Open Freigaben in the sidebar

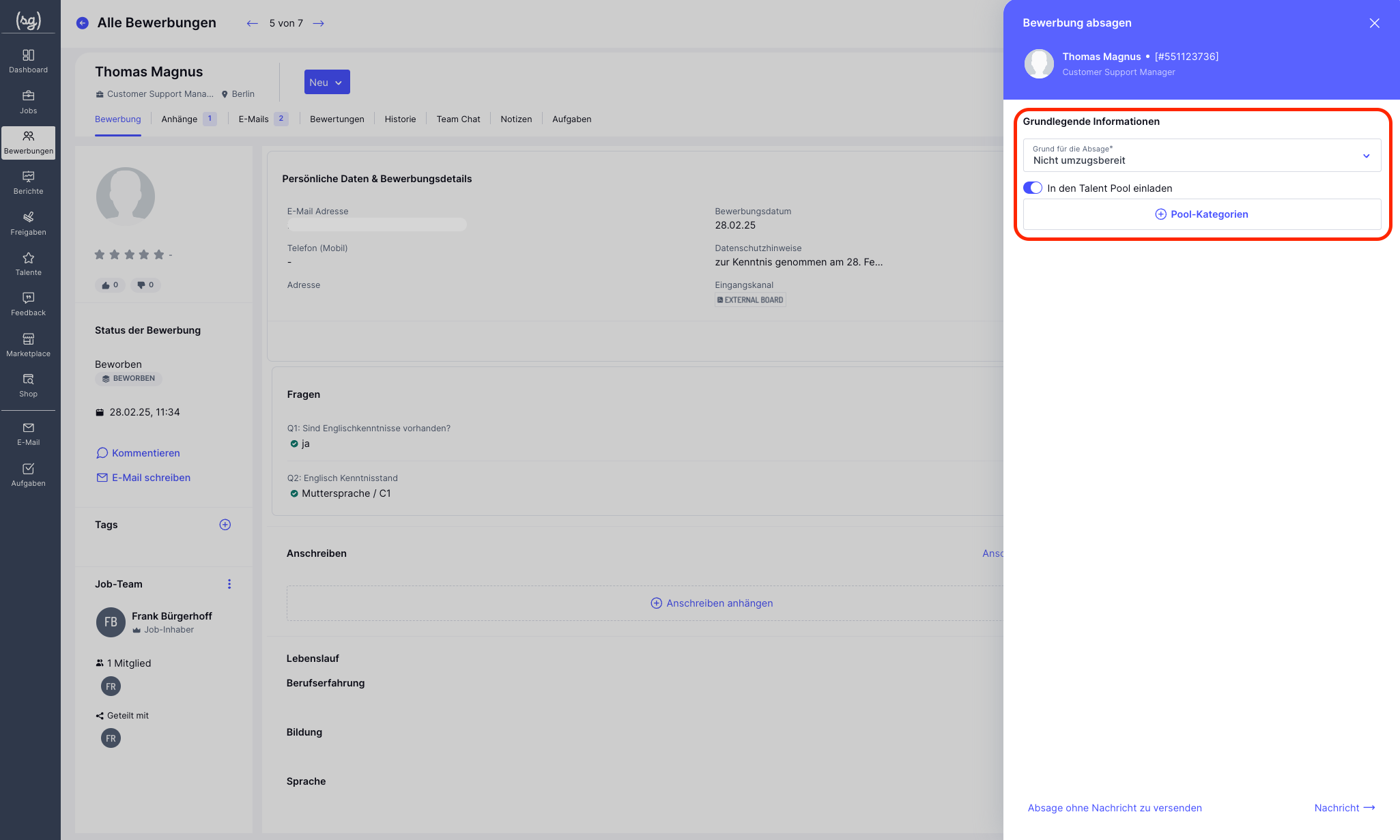pyautogui.click(x=28, y=224)
